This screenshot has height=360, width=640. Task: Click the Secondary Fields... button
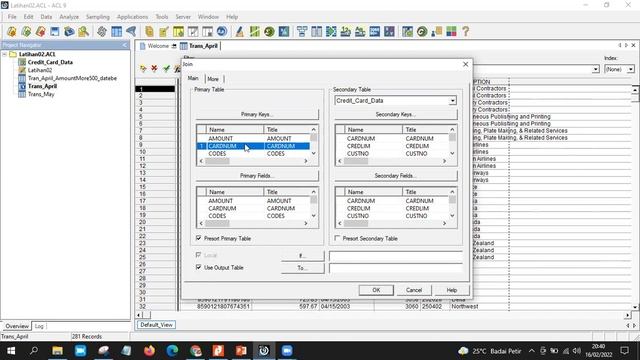coord(396,176)
